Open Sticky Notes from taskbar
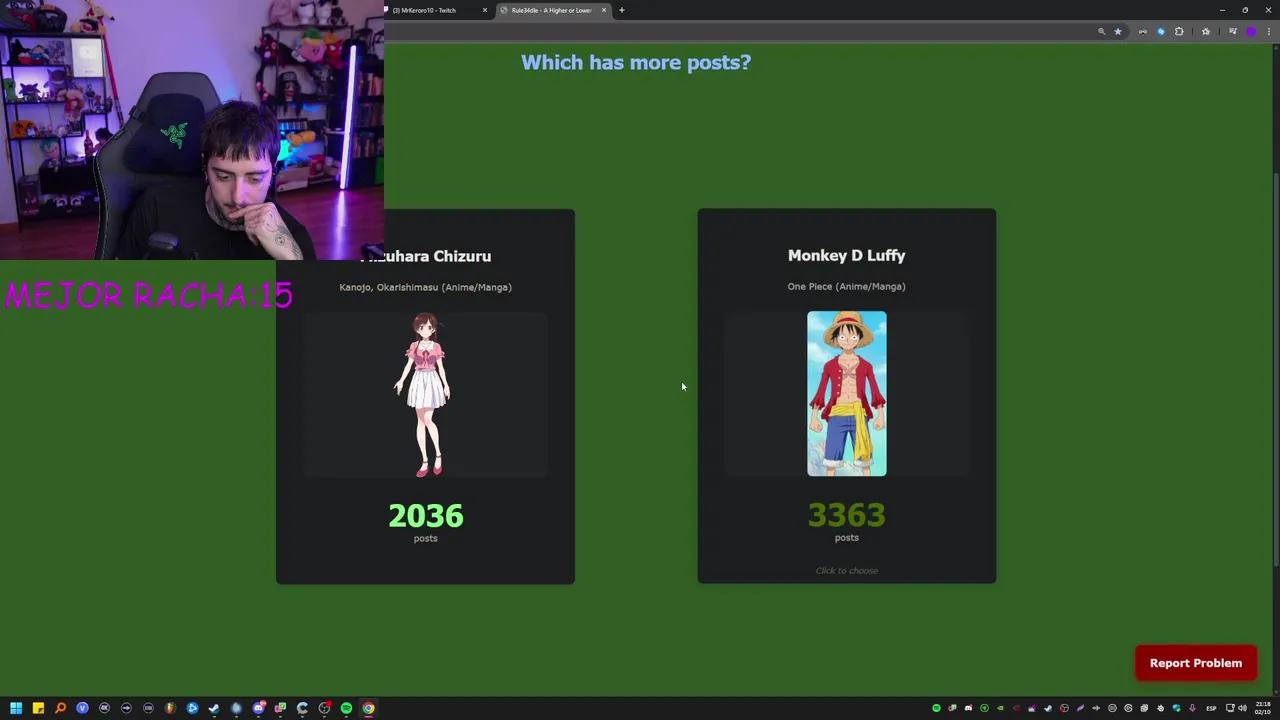The height and width of the screenshot is (720, 1280). tap(38, 708)
